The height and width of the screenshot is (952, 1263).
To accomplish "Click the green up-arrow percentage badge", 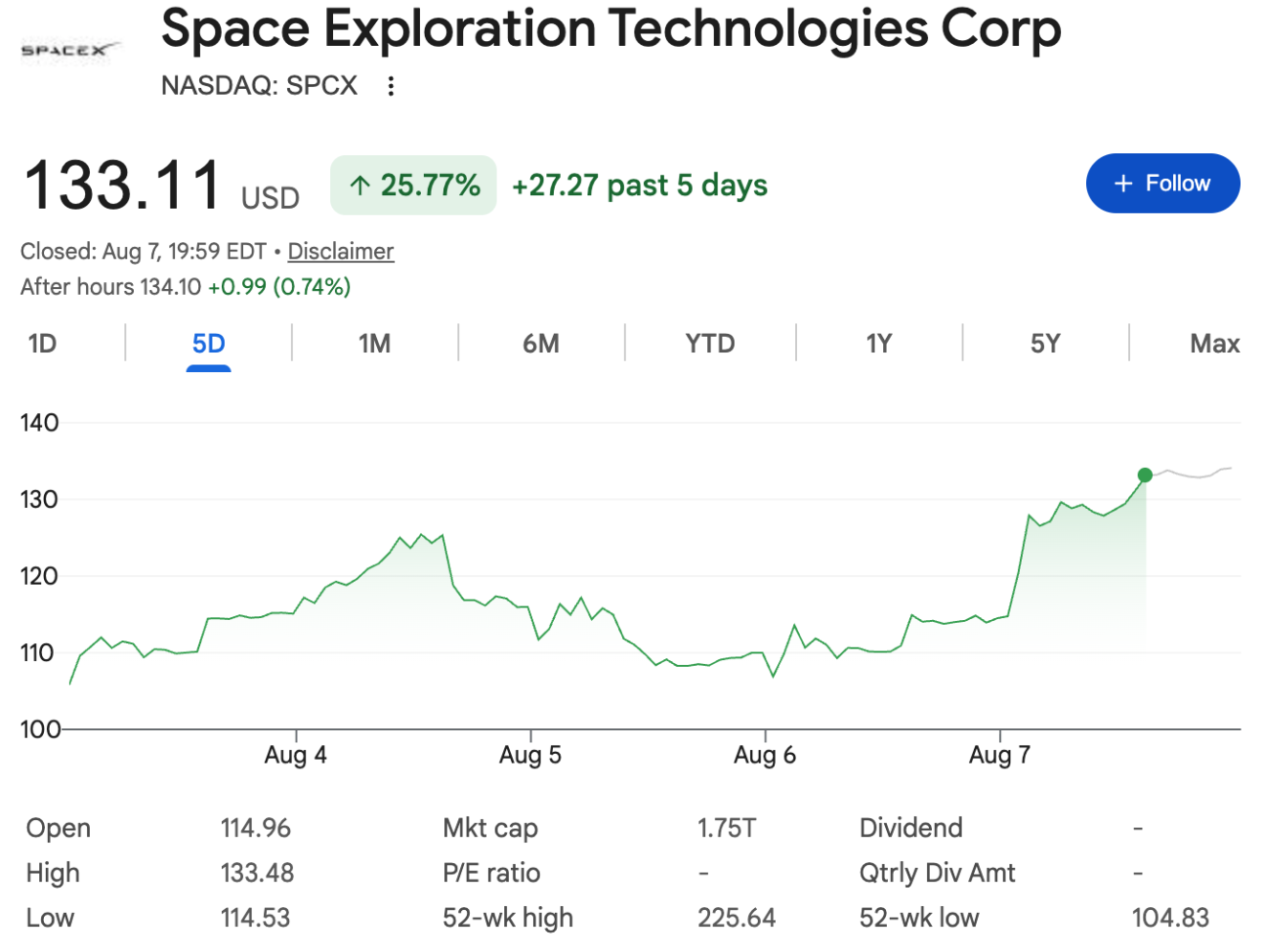I will click(413, 185).
